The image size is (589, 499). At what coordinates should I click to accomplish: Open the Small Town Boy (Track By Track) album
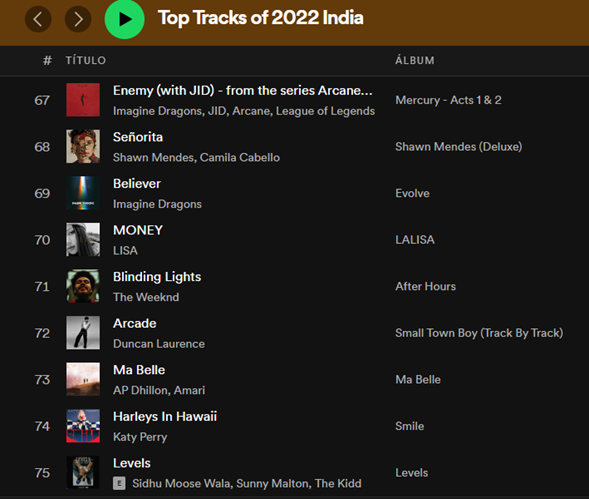479,333
